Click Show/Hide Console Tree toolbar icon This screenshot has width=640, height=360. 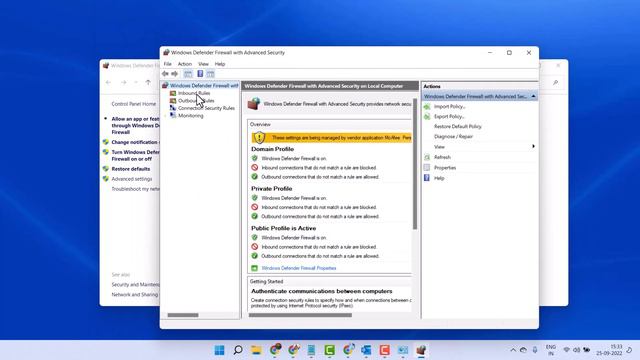click(188, 74)
